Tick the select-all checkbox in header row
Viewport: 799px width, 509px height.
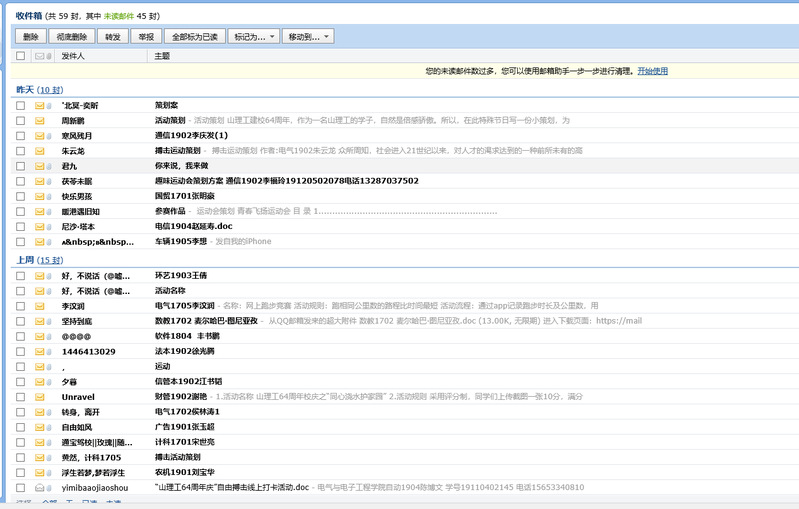point(20,56)
